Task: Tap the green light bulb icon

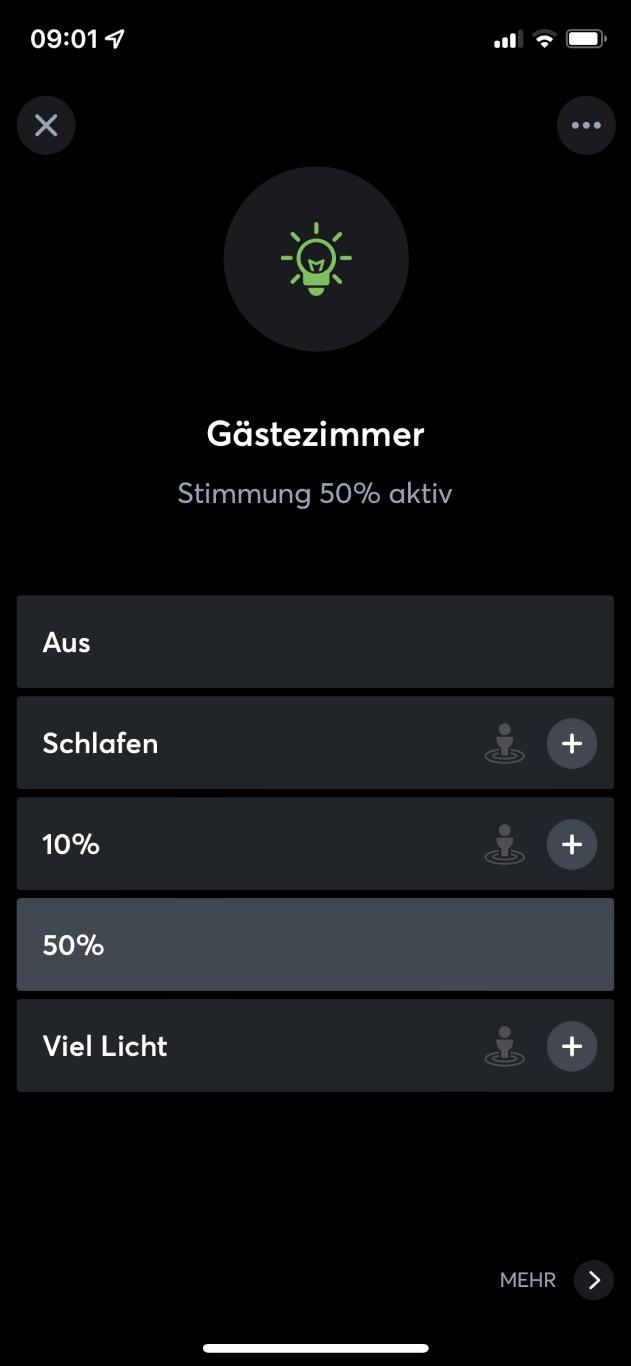Action: (316, 259)
